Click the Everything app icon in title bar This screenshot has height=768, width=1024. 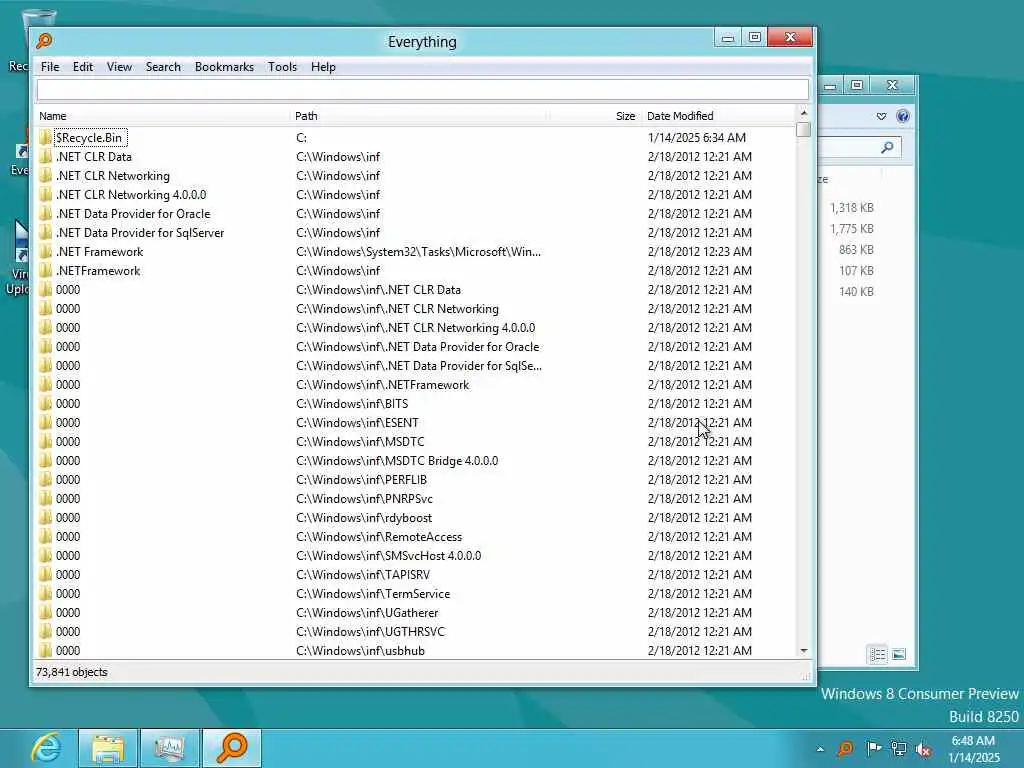coord(44,41)
